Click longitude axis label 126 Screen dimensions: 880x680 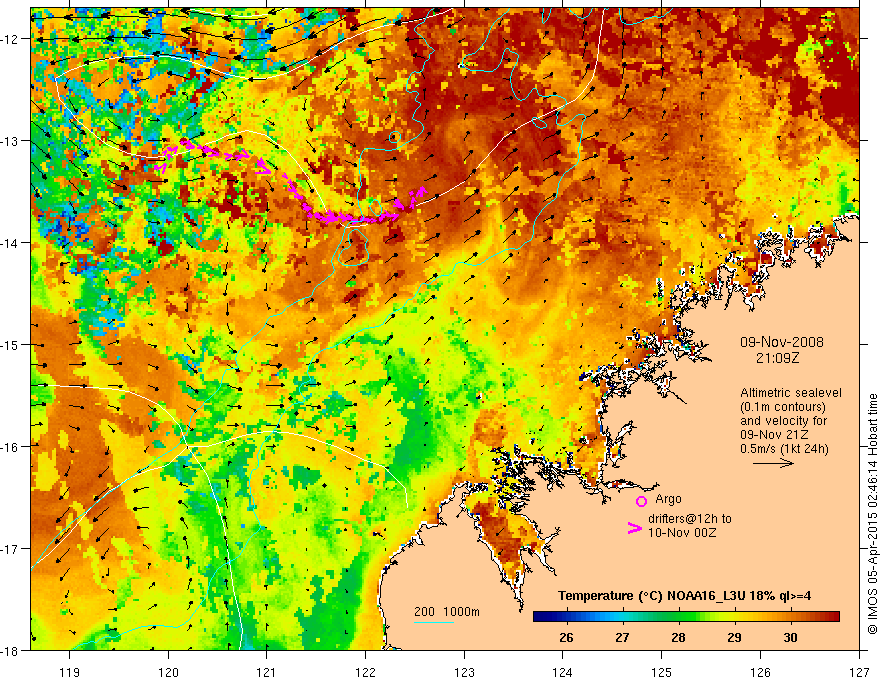point(760,672)
